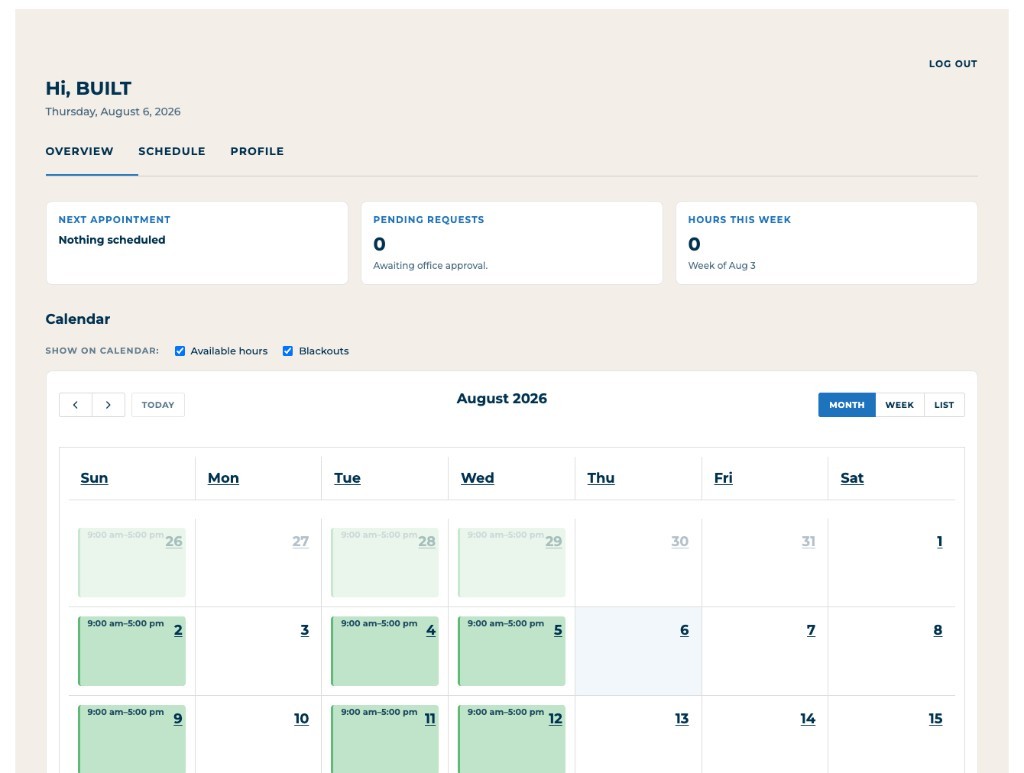The height and width of the screenshot is (773, 1024).
Task: Toggle the Blackouts checkbox
Action: 287,351
